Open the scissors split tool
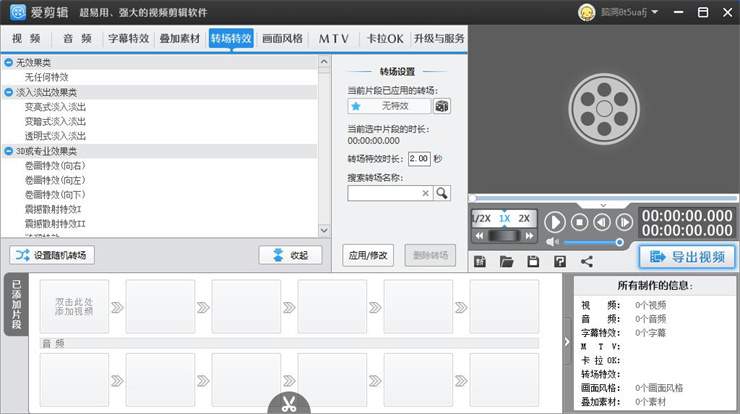Screen dimensions: 740x414 tap(289, 404)
